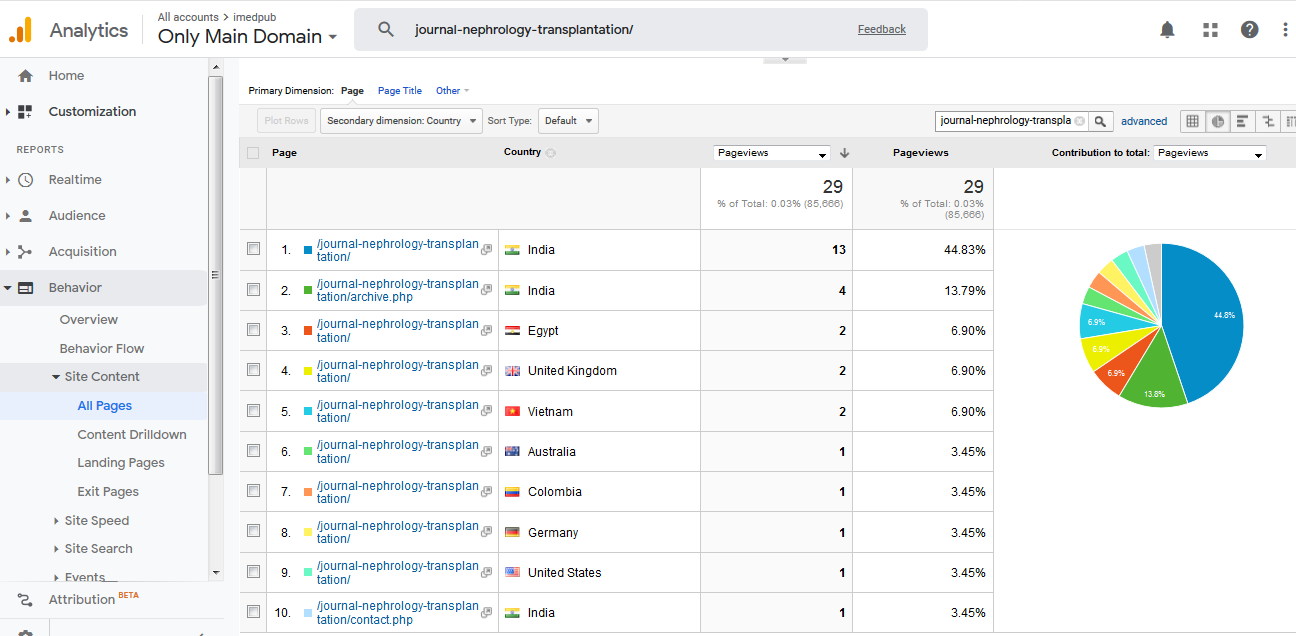Switch to the data table view icon
1296x636 pixels.
pos(1192,121)
